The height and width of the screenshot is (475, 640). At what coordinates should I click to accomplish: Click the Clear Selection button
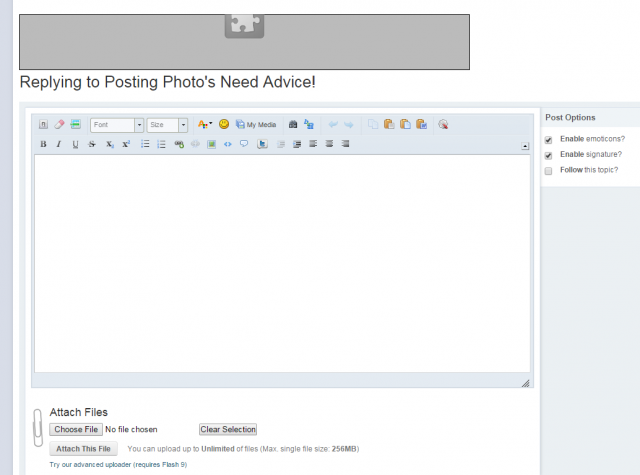tap(228, 429)
